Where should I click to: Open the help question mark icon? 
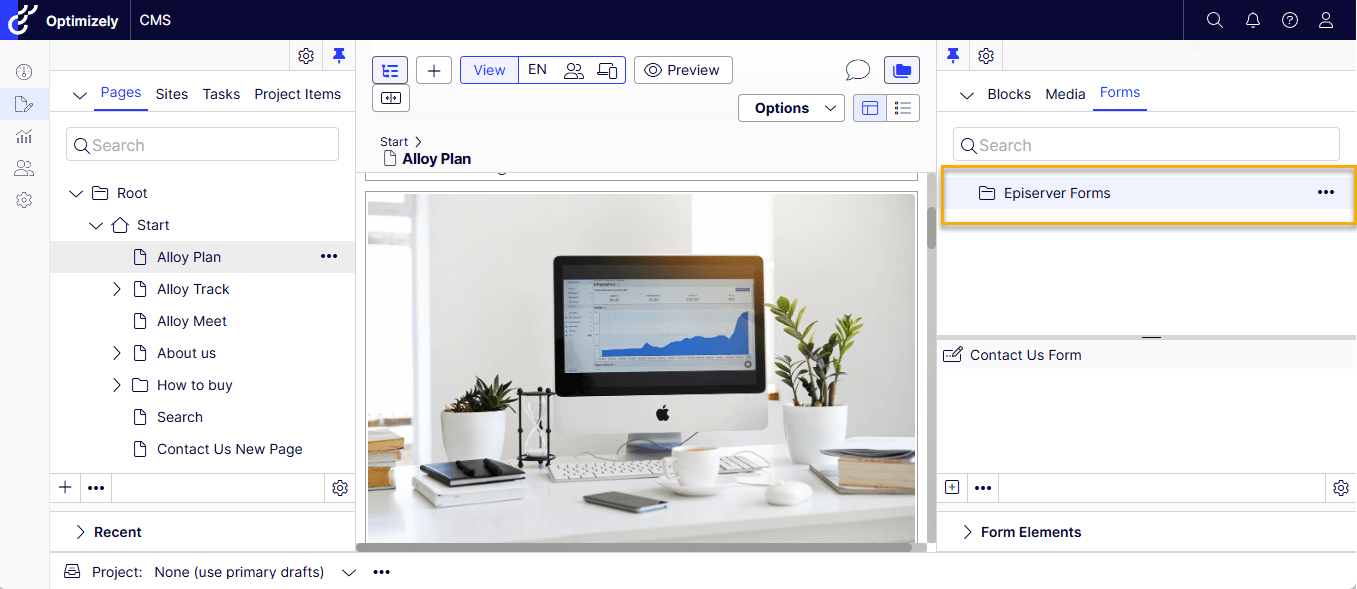1290,20
